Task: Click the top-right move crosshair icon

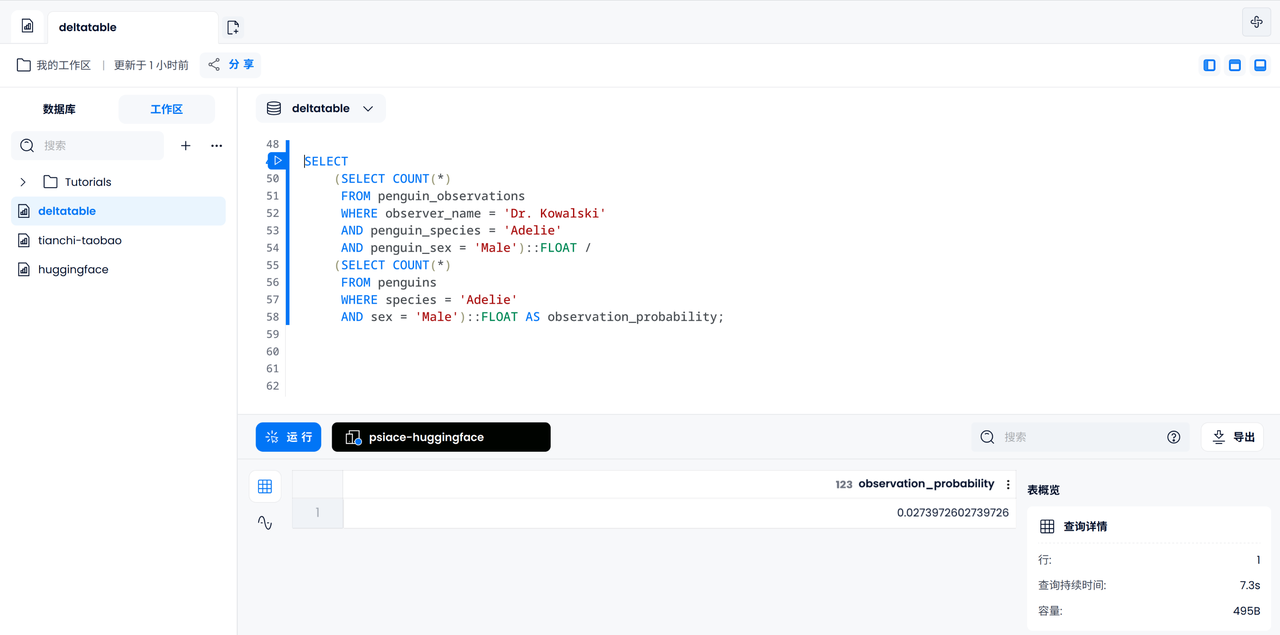Action: [1257, 22]
